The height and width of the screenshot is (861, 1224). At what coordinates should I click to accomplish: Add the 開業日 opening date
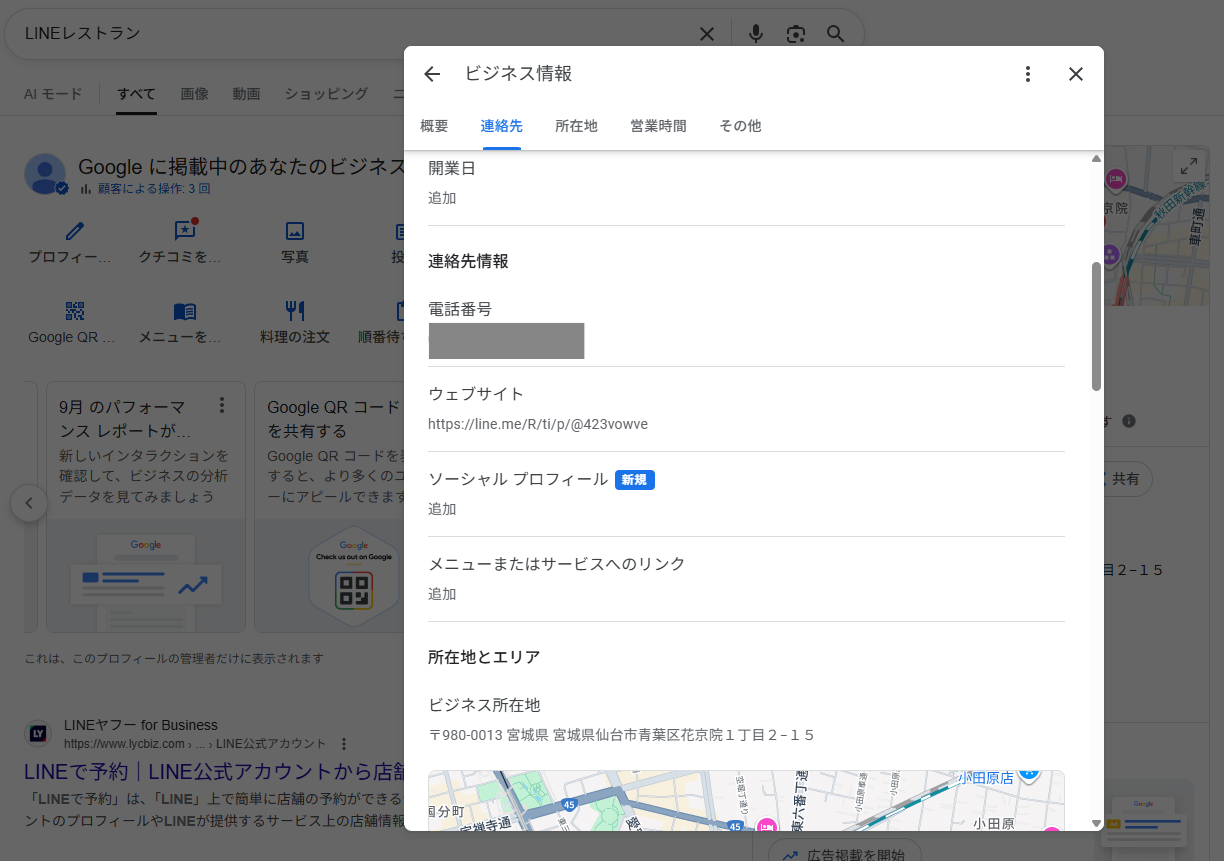tap(442, 198)
